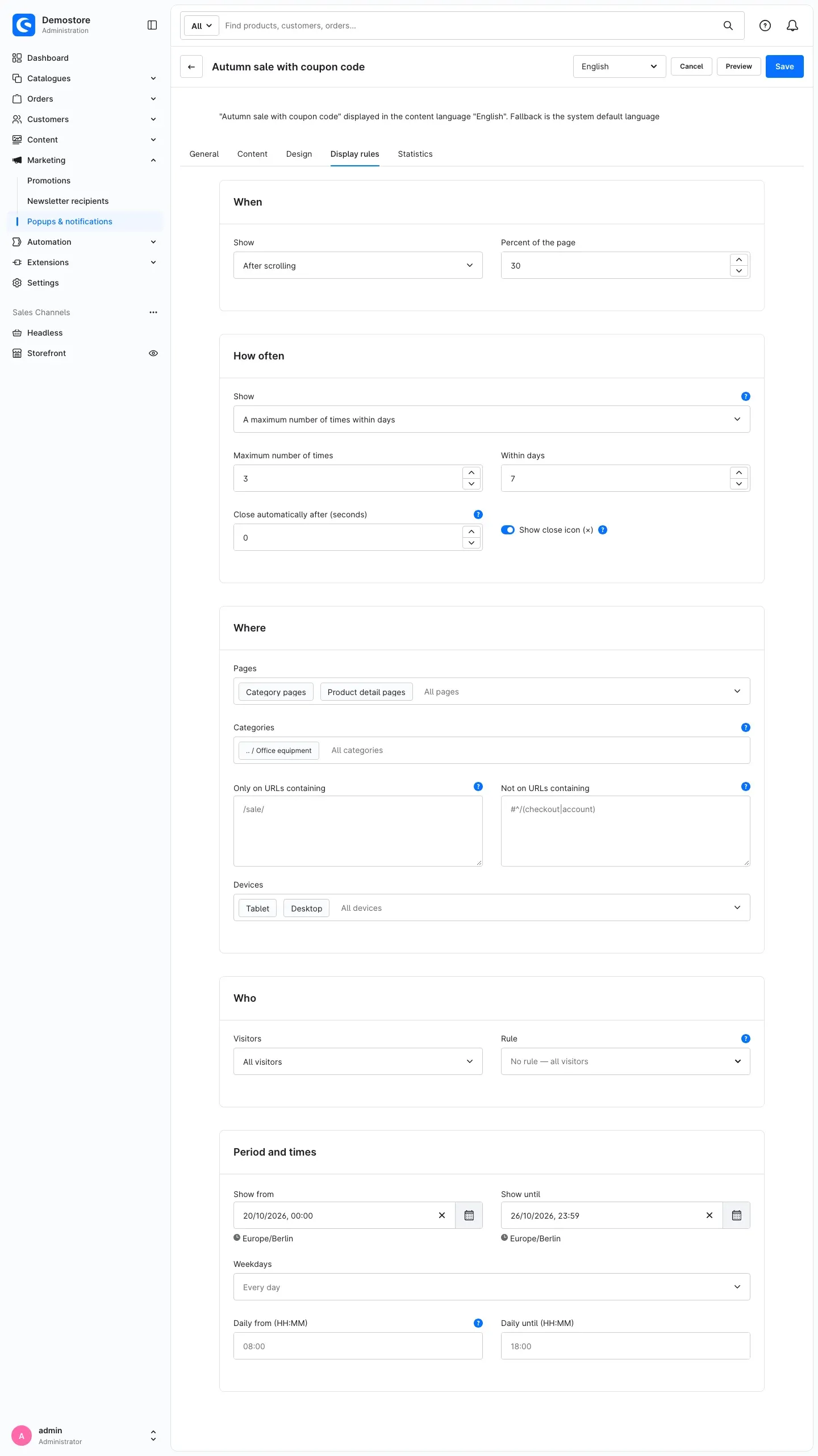Click the blue Save button
818x1456 pixels.
point(784,66)
